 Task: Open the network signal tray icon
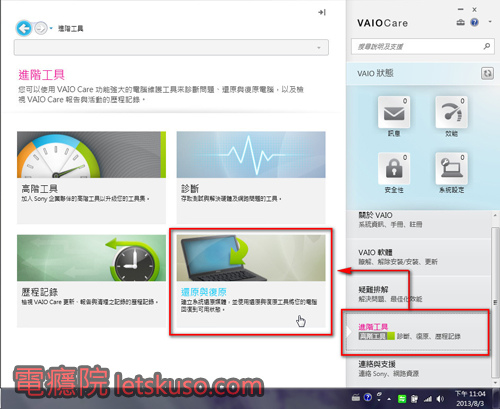(x=428, y=399)
